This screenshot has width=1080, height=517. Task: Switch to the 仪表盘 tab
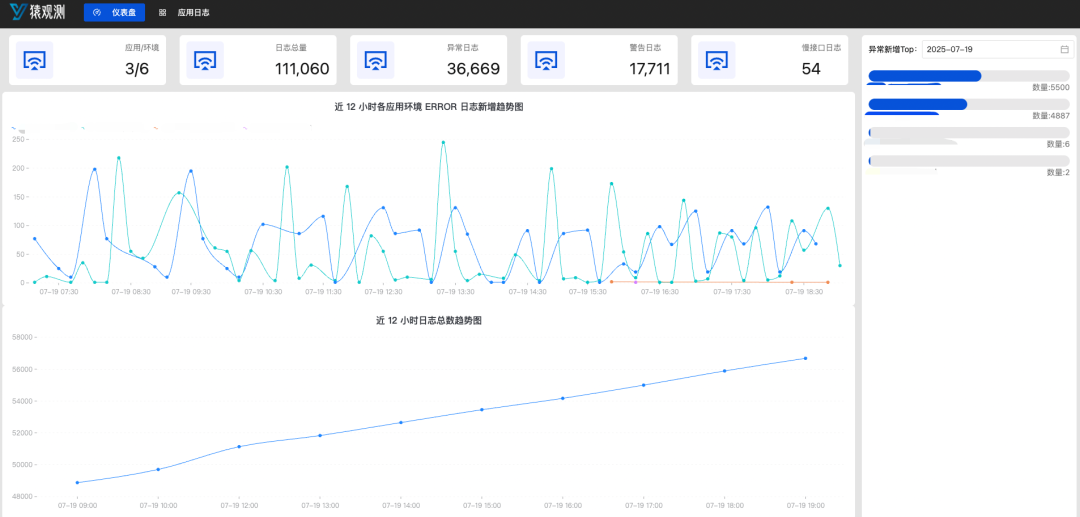click(114, 12)
